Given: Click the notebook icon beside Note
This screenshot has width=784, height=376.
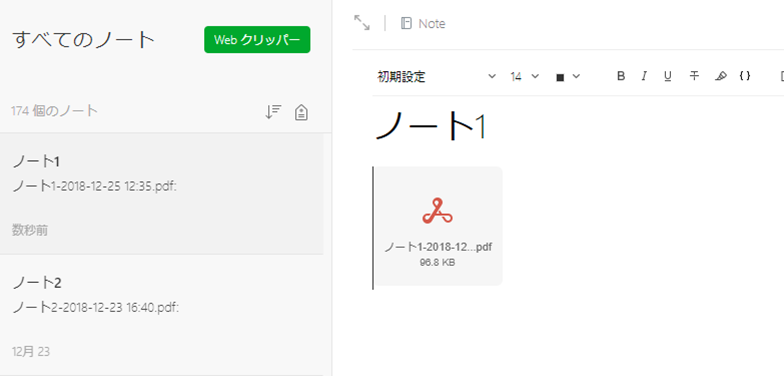Looking at the screenshot, I should [x=406, y=23].
